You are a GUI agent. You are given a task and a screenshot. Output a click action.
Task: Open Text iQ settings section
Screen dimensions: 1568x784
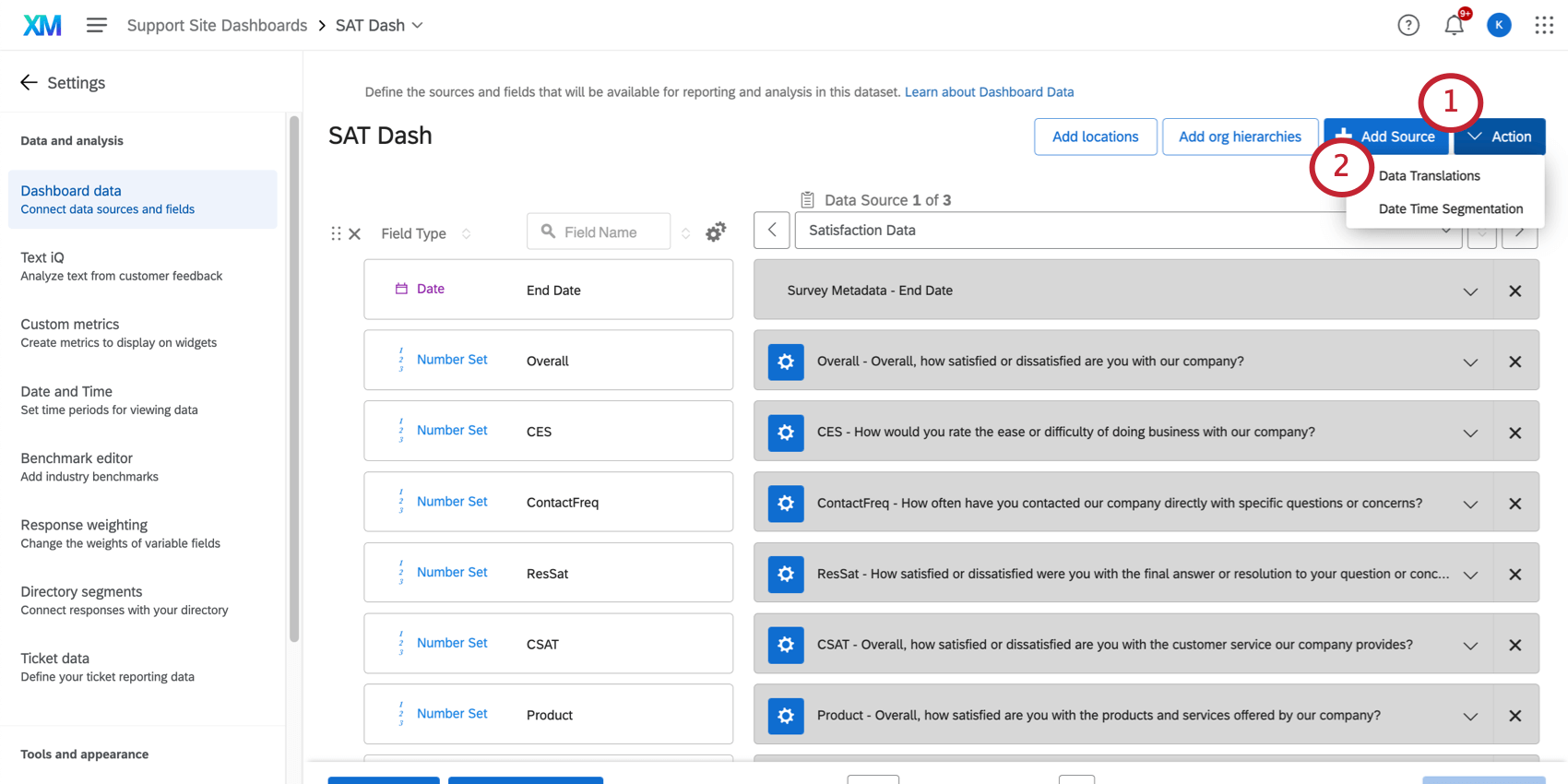(121, 266)
